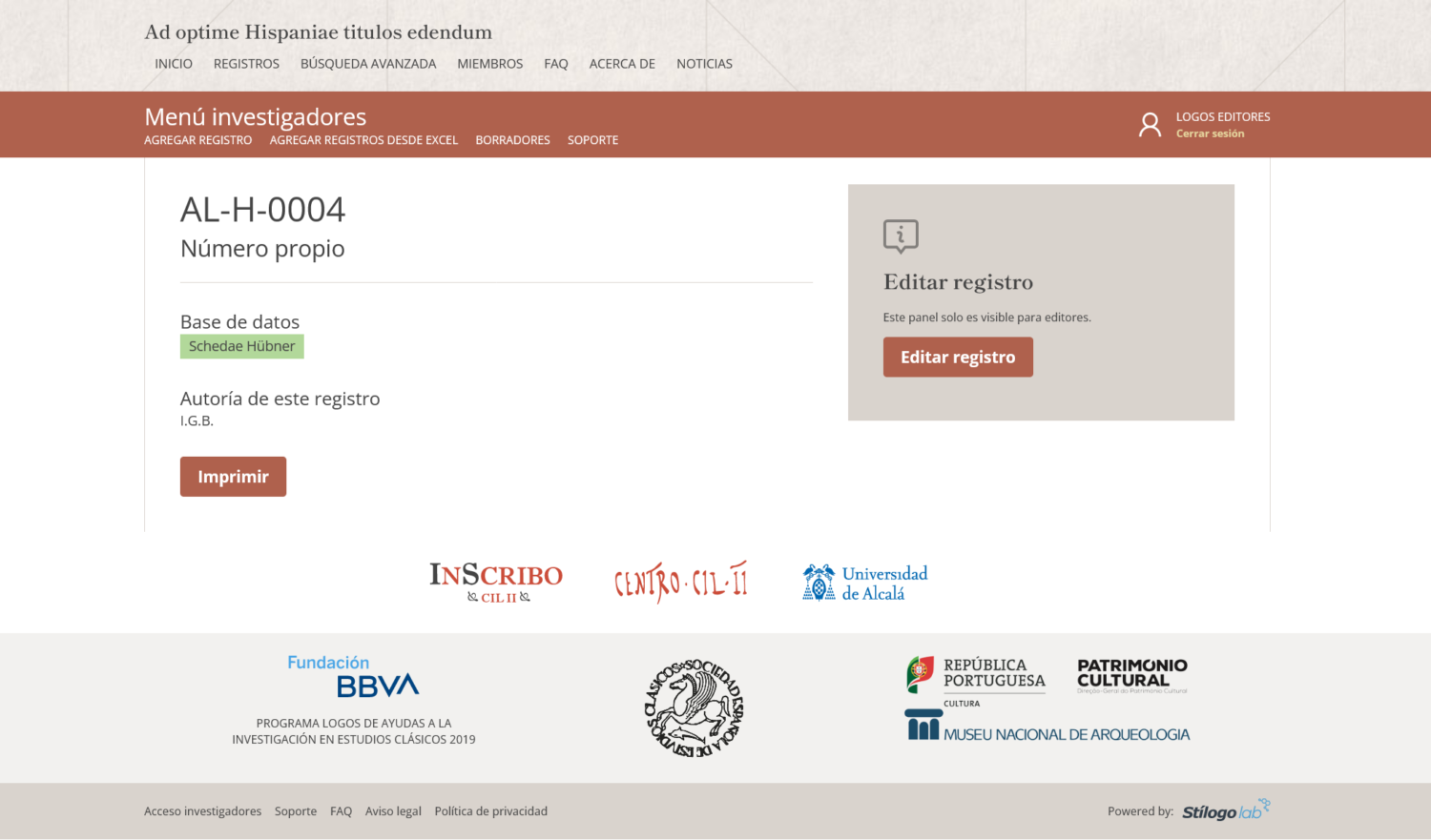The image size is (1431, 840).
Task: Open the Política de privacidad link
Action: (x=490, y=810)
